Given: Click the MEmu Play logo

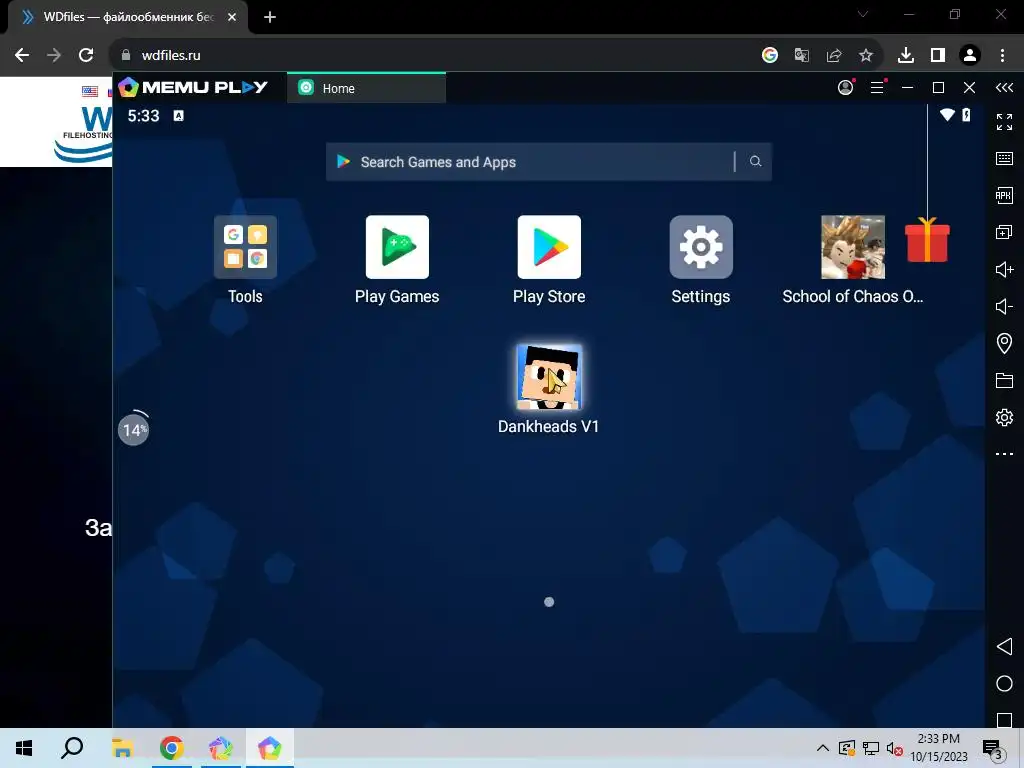Looking at the screenshot, I should 193,87.
